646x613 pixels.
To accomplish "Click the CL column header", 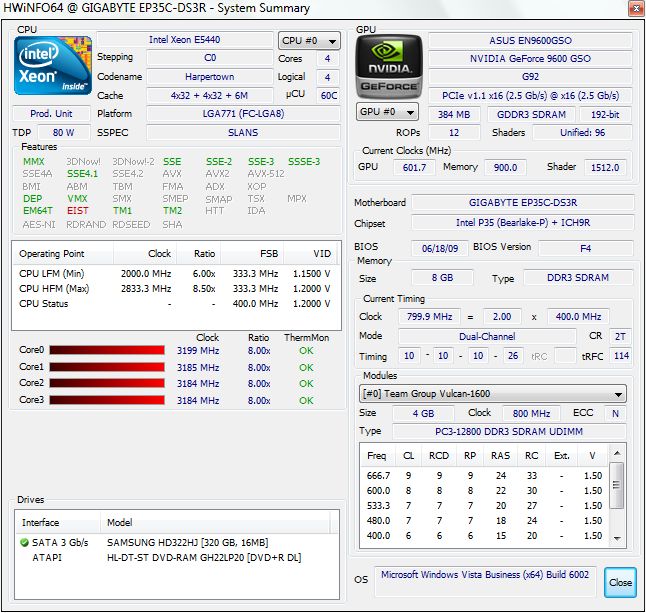I will [408, 456].
